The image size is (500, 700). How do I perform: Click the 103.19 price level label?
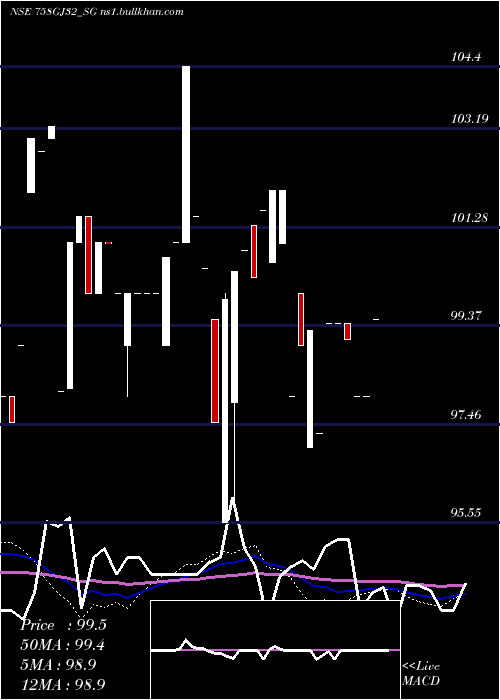pyautogui.click(x=469, y=119)
